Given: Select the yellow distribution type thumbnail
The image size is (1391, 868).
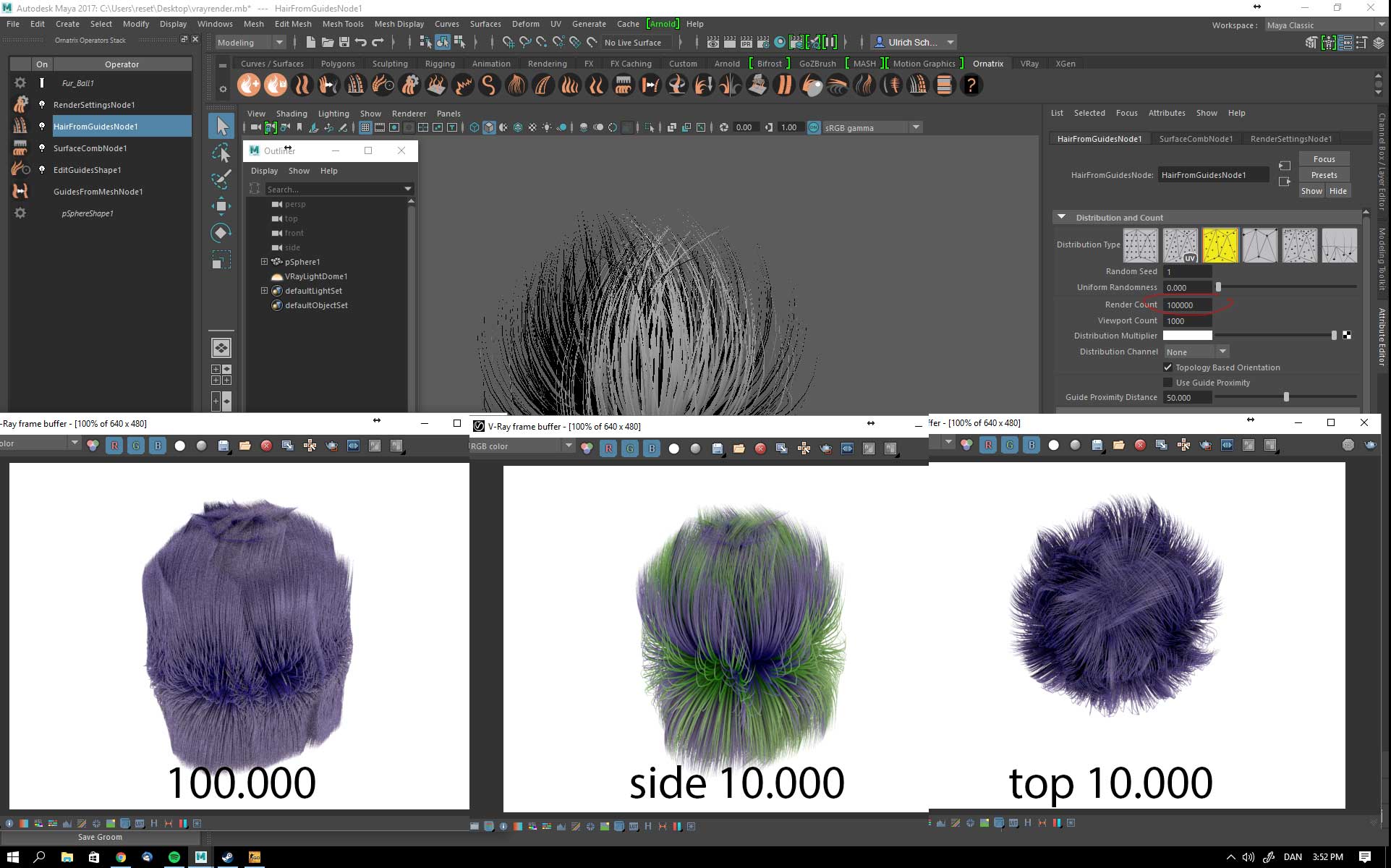Looking at the screenshot, I should [1220, 245].
